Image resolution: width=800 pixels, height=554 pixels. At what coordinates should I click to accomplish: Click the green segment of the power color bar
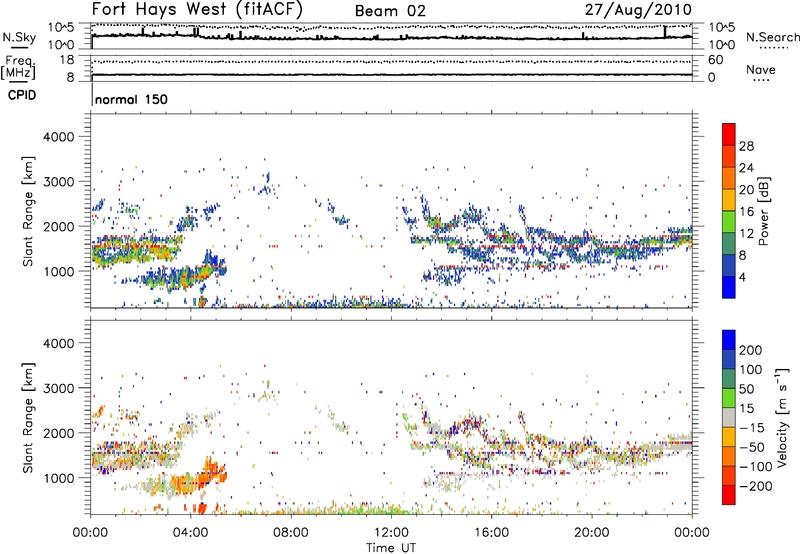pos(729,222)
